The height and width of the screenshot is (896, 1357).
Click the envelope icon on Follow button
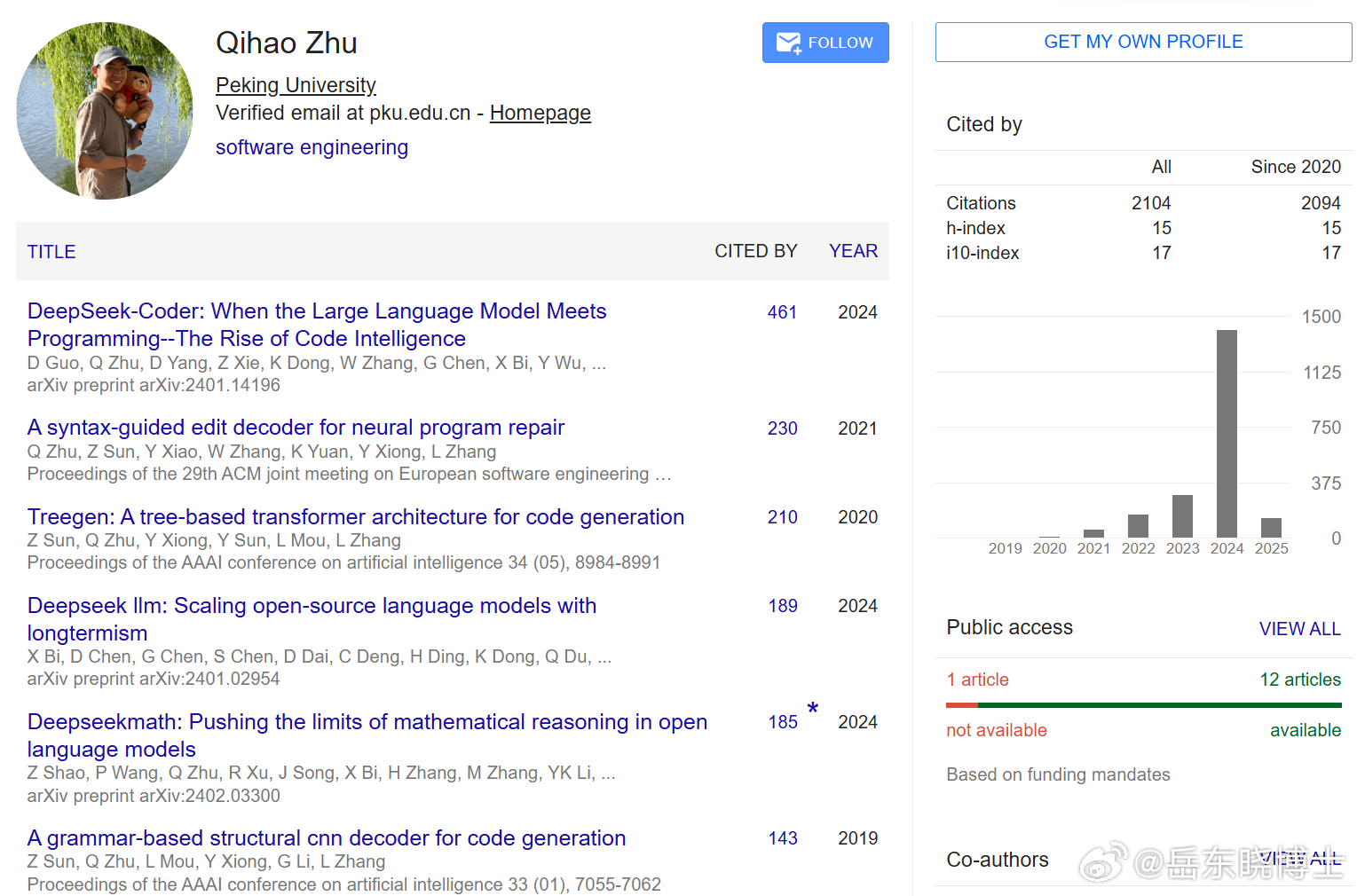coord(788,43)
